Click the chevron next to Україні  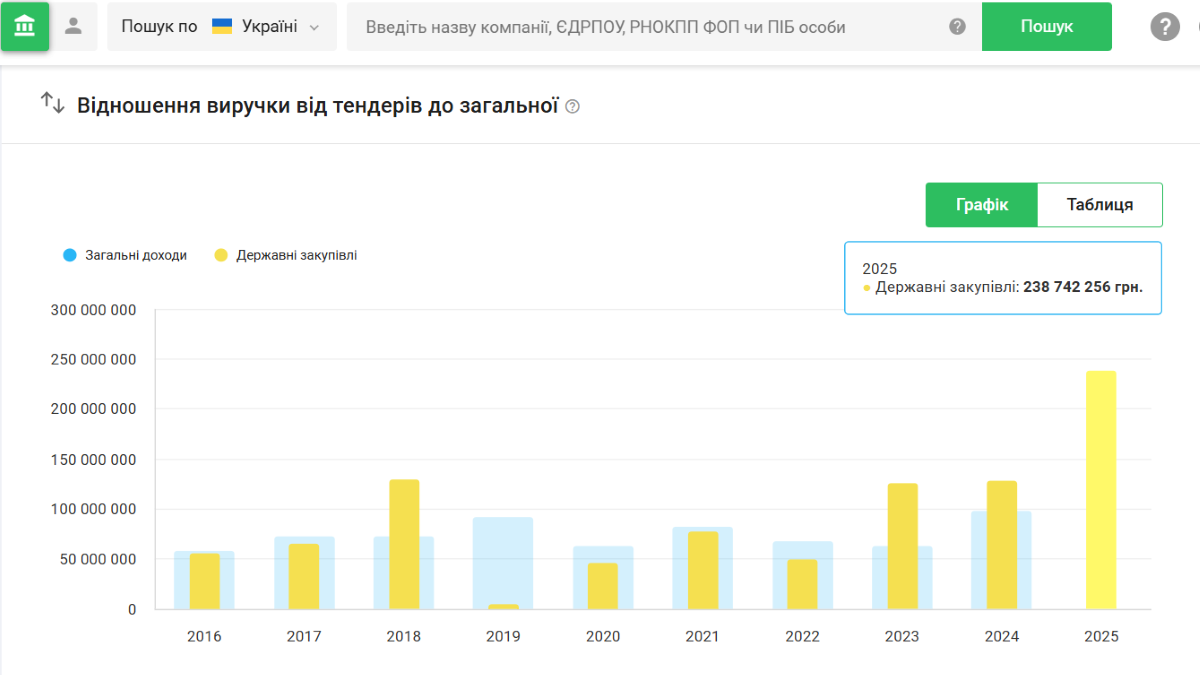315,28
